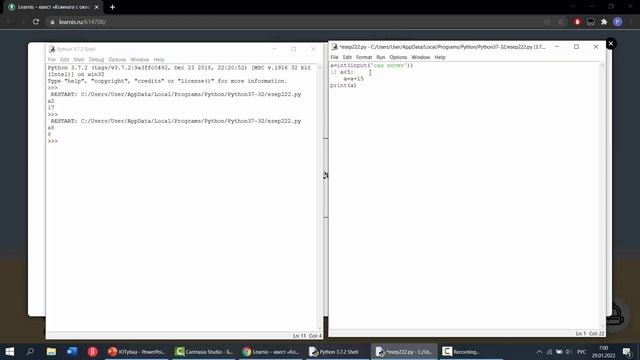
Task: Open File menu in esep222.py editor
Action: pyautogui.click(x=334, y=57)
